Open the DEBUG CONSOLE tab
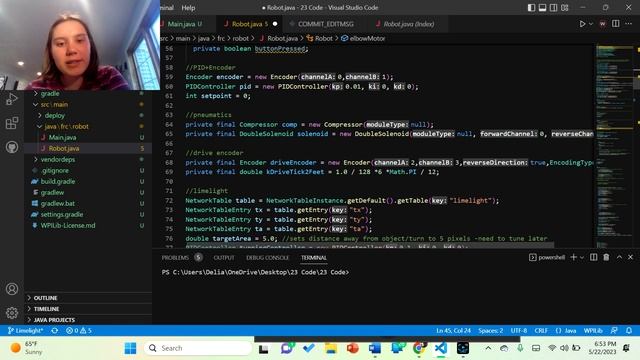This screenshot has width=640, height=360. (x=267, y=258)
